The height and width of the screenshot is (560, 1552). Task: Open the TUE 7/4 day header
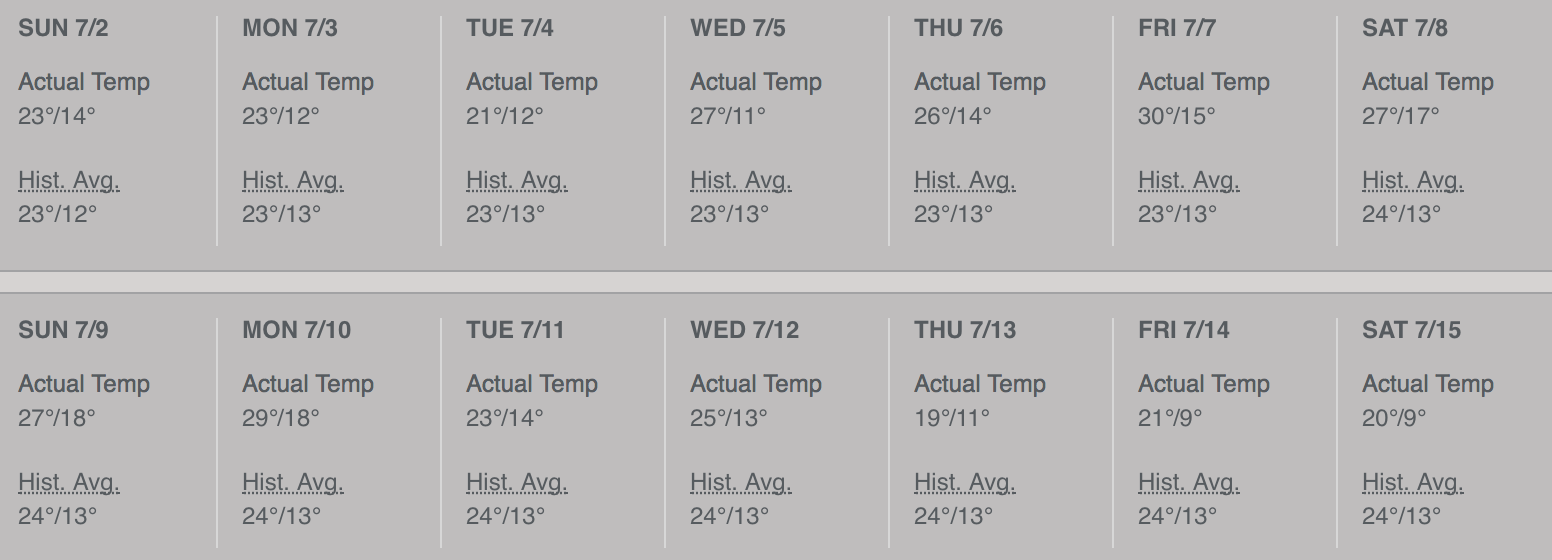[x=510, y=28]
